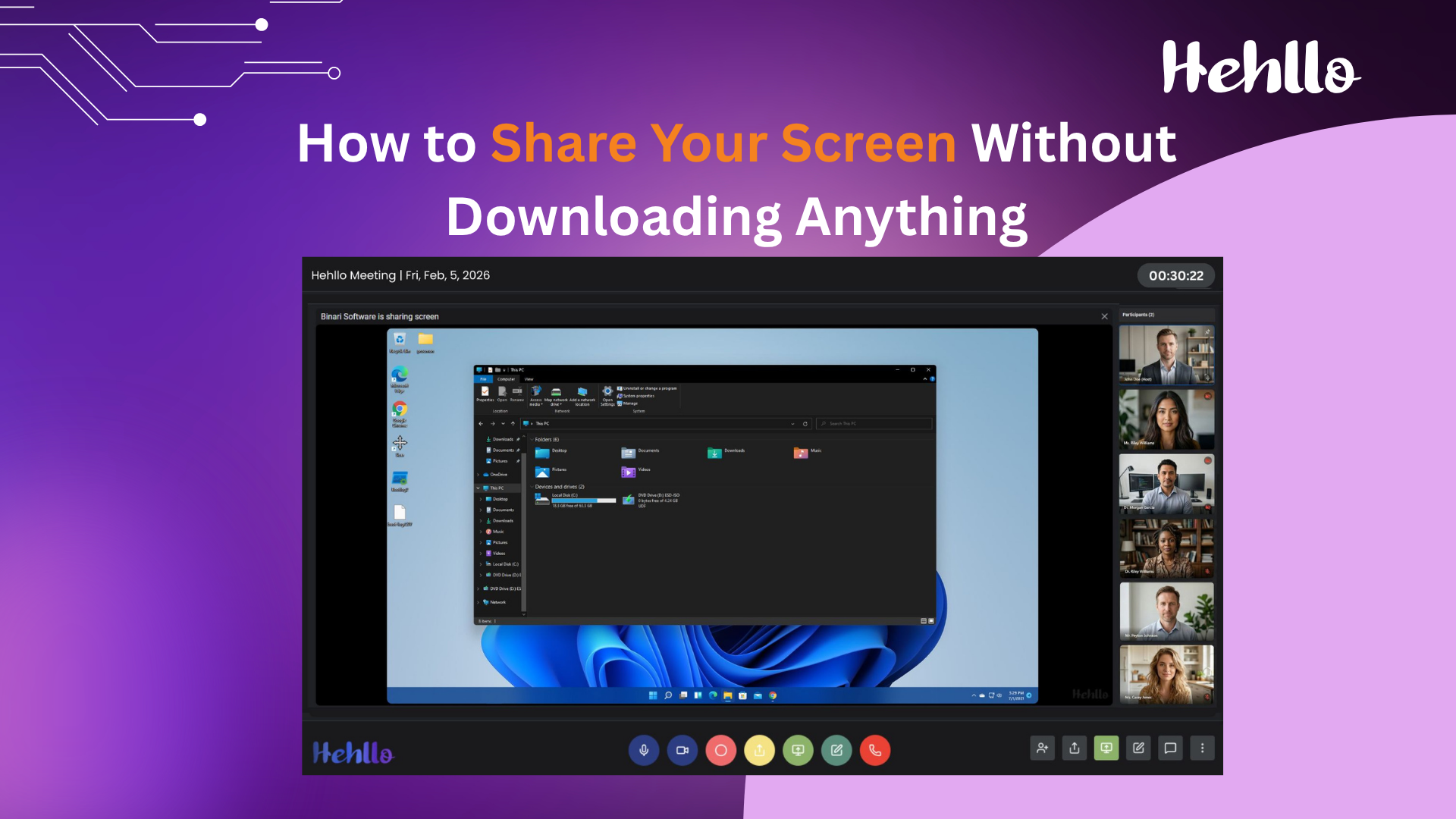The image size is (1456, 819).
Task: Click System properties in the ribbon
Action: coord(635,396)
